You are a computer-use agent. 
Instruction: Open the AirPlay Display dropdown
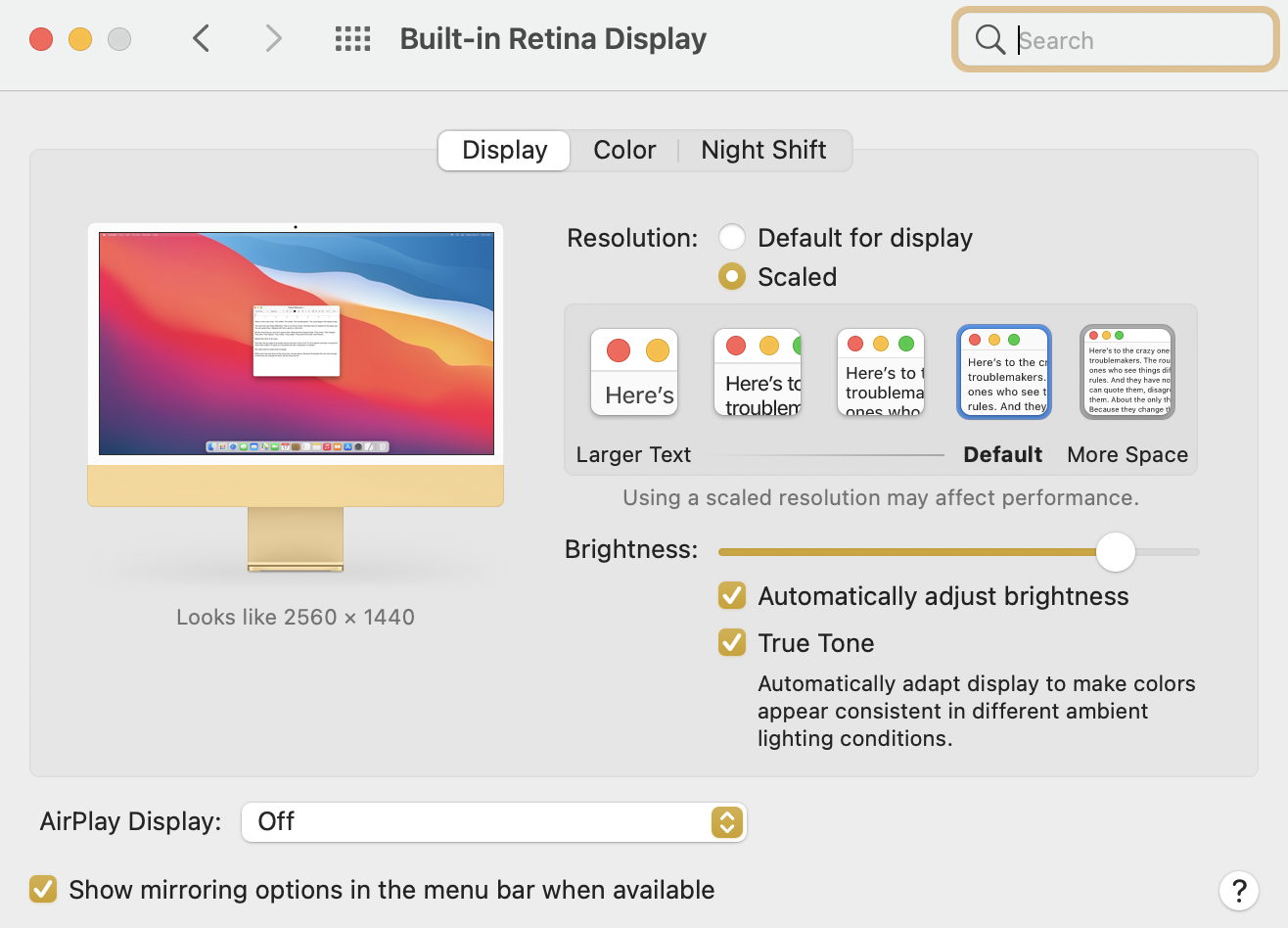(x=494, y=822)
